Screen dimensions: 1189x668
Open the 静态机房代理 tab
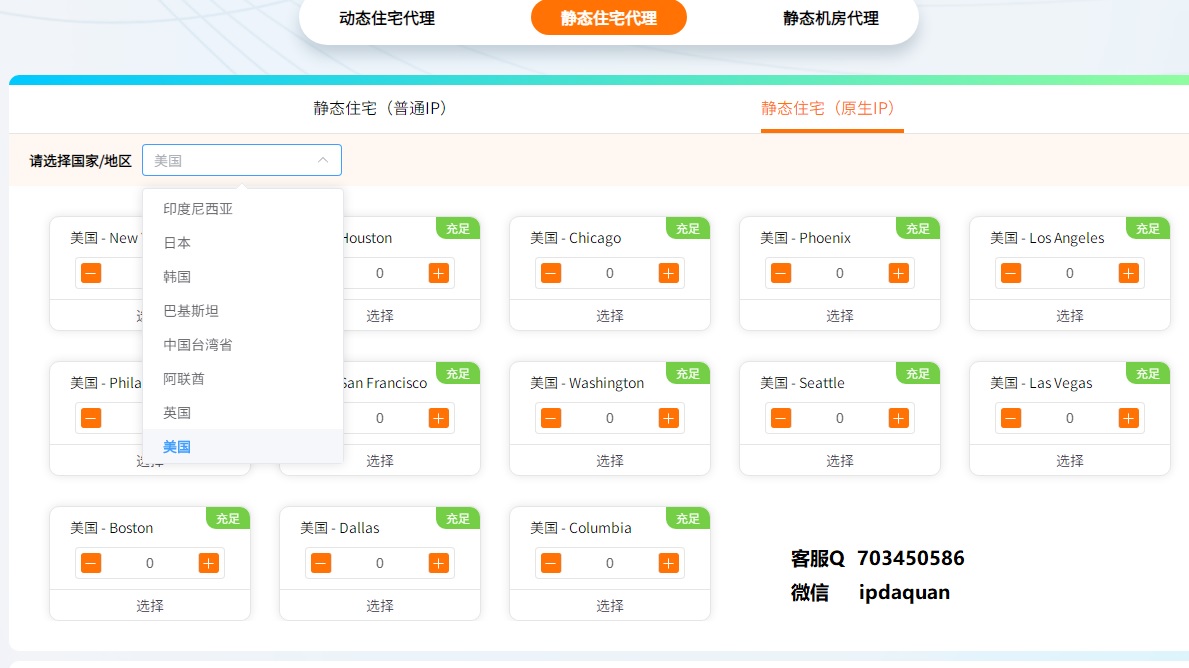coord(830,18)
